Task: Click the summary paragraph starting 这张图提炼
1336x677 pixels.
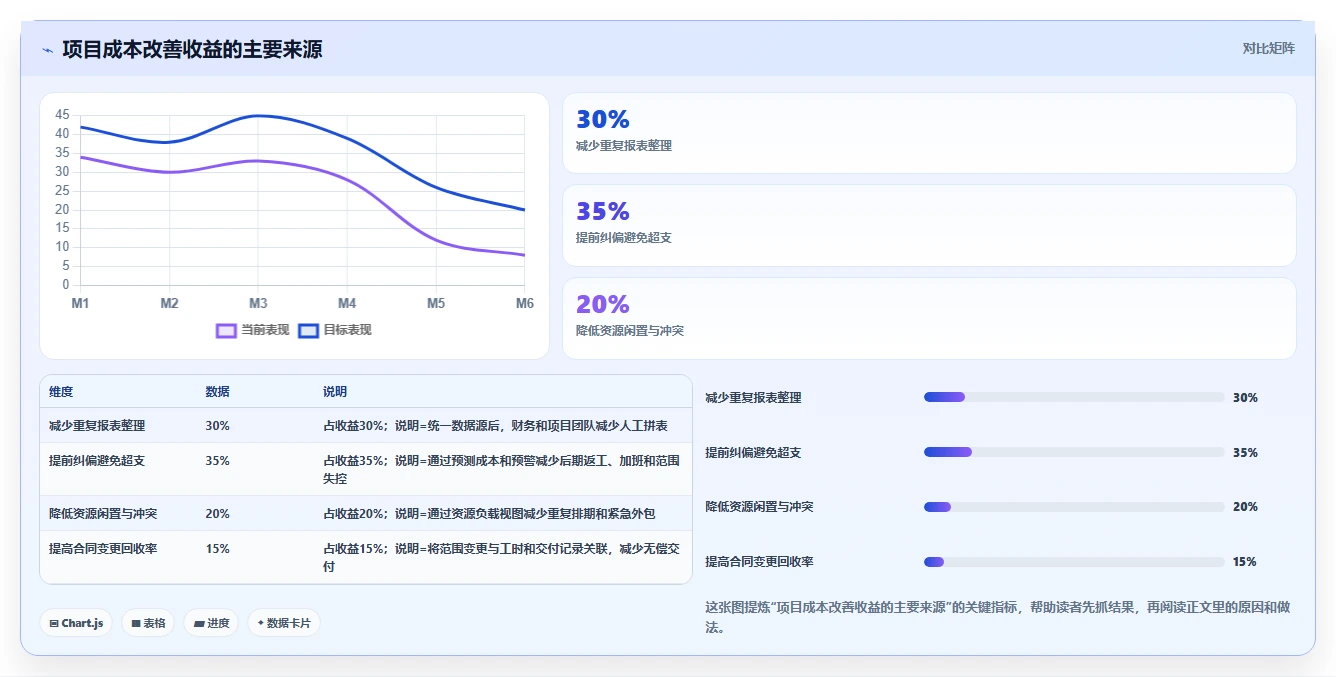Action: click(x=998, y=617)
